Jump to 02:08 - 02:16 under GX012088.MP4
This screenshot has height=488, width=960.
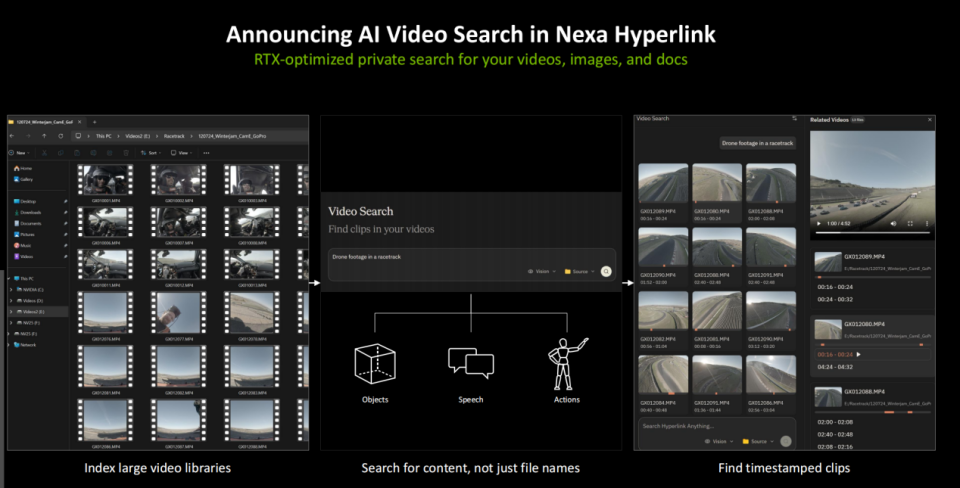pos(835,446)
